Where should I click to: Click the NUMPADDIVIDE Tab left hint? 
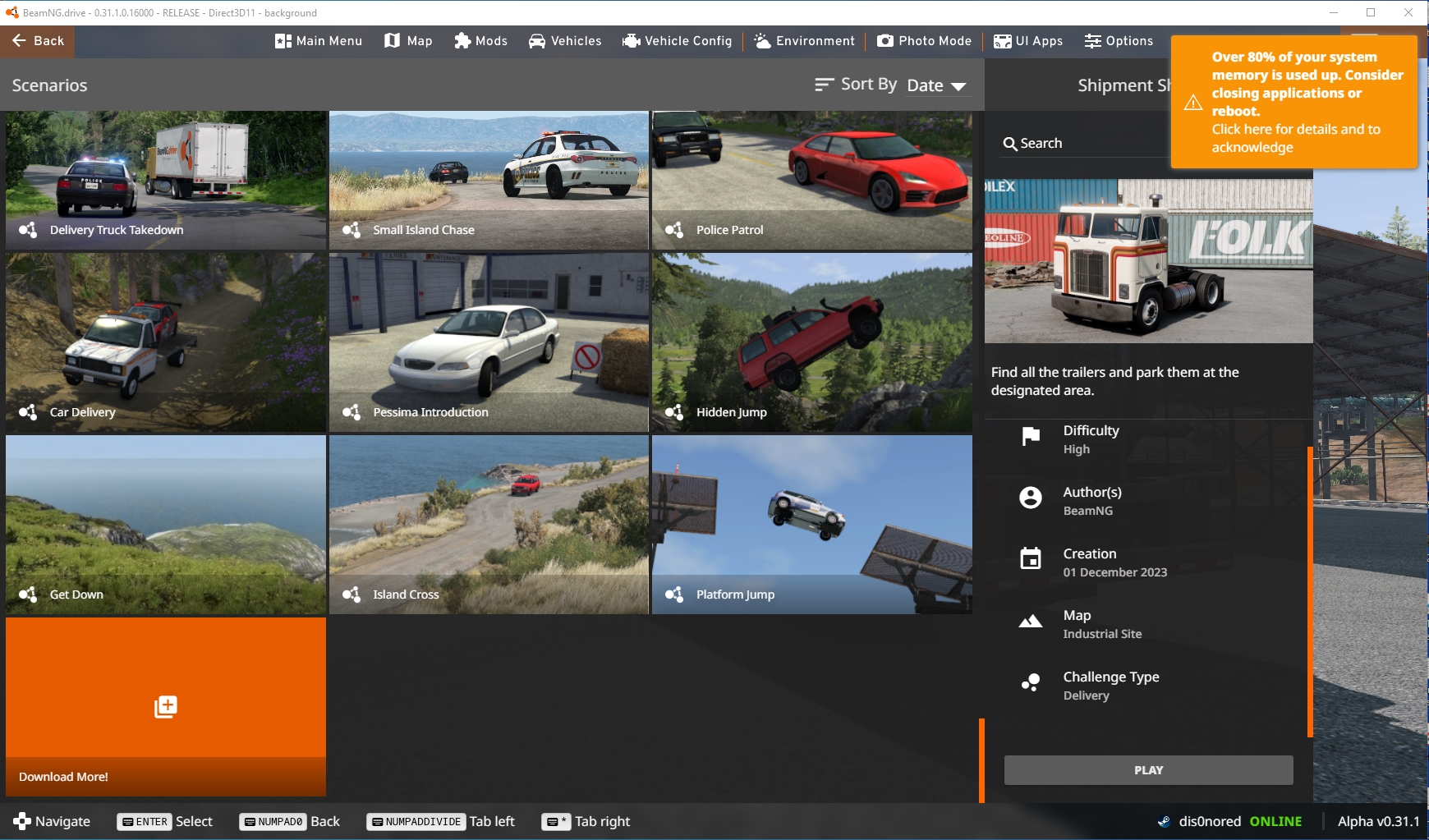click(x=440, y=821)
